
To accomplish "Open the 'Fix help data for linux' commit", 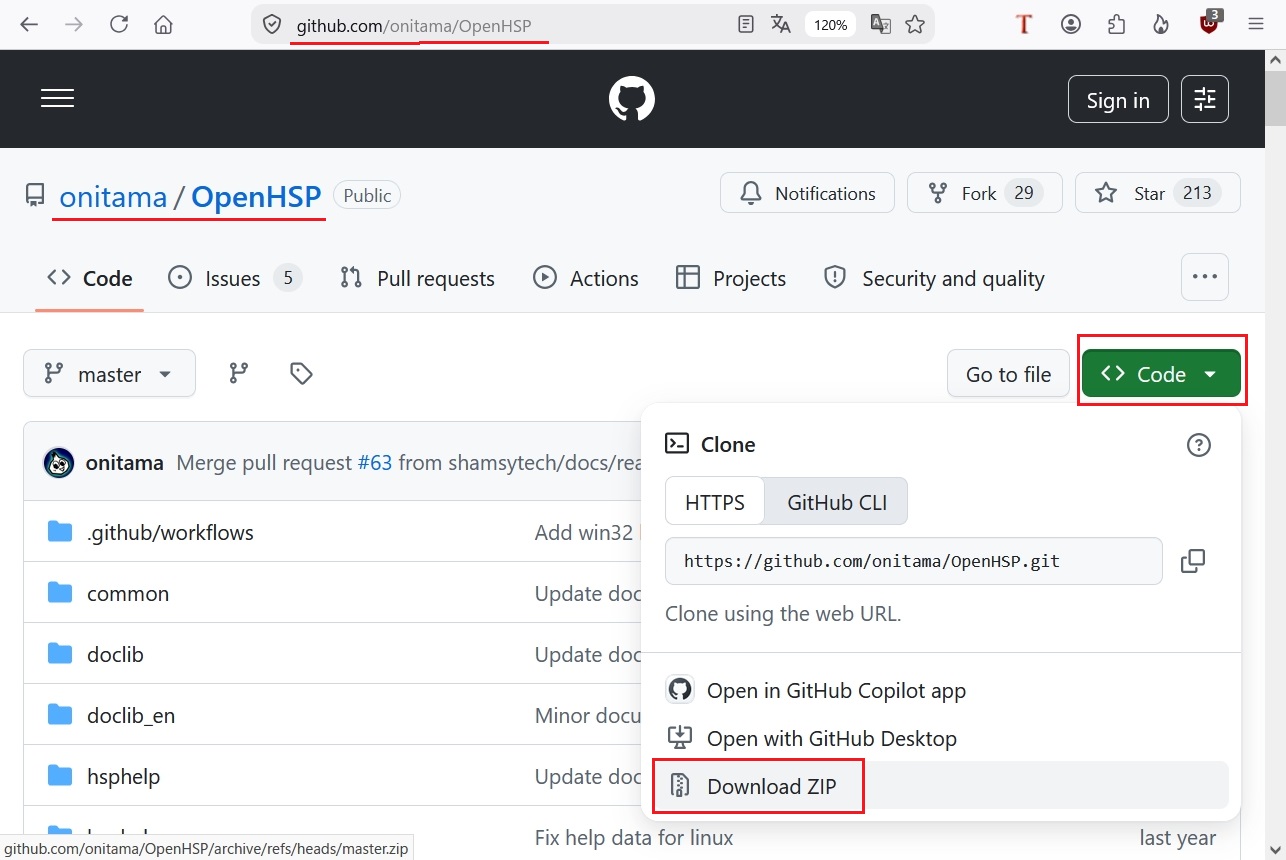I will coord(634,838).
